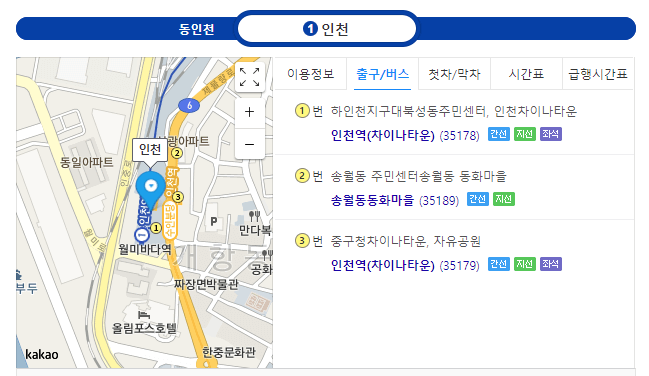The height and width of the screenshot is (376, 649).
Task: Click 짜장면박물관 label on the map
Action: point(206,284)
